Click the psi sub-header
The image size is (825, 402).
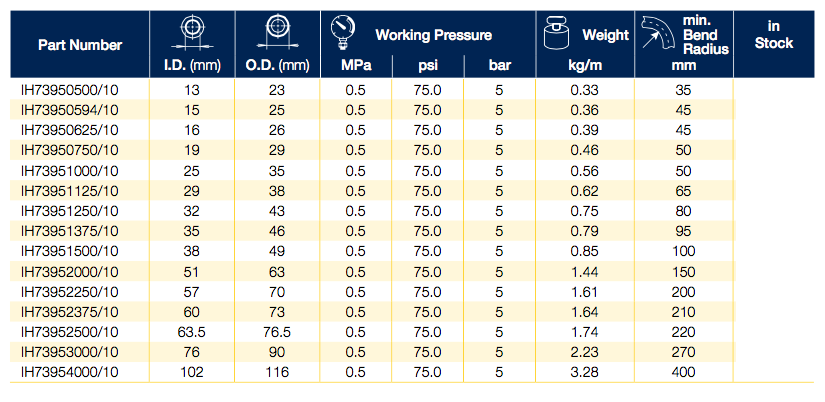[428, 67]
